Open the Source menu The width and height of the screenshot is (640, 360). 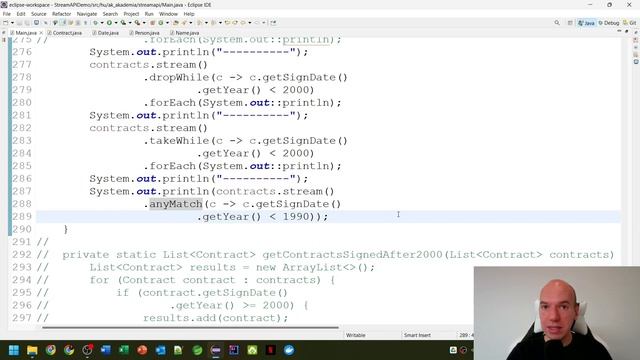[39, 14]
